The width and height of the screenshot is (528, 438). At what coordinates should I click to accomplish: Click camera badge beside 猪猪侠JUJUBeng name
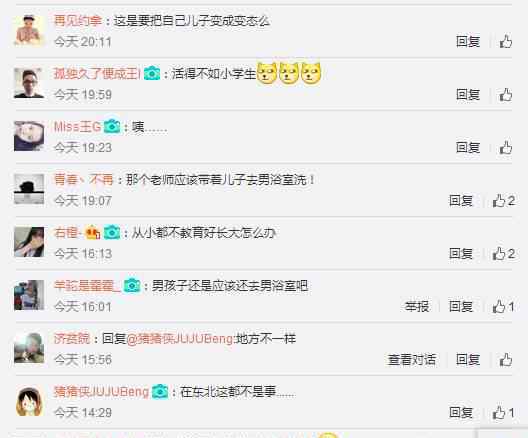[x=160, y=391]
